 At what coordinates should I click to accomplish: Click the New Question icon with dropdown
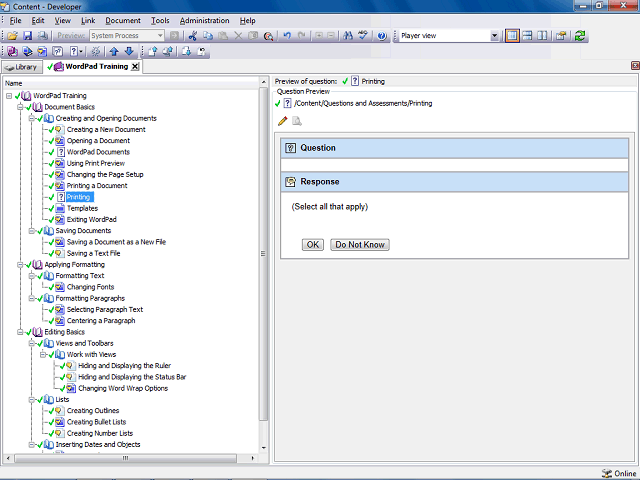click(x=76, y=51)
